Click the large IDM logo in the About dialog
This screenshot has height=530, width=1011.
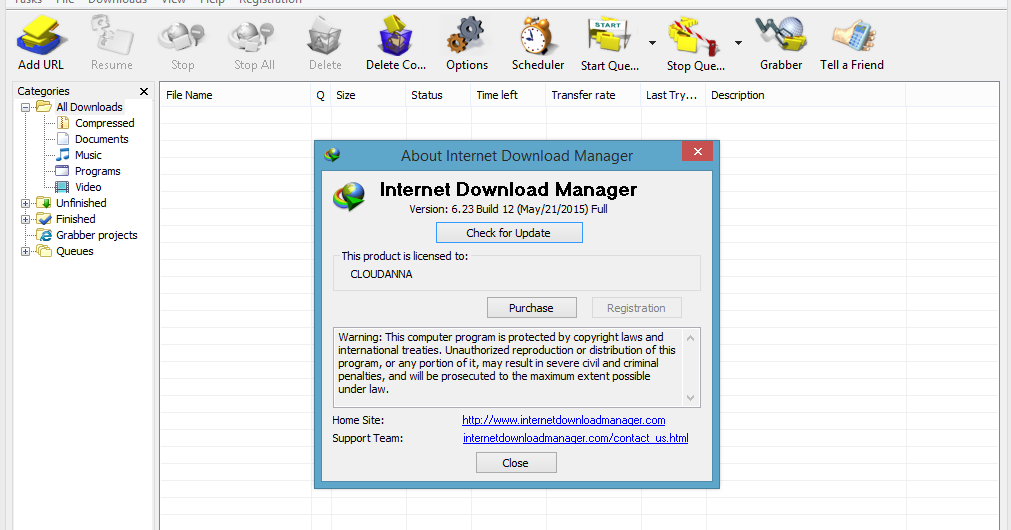pos(349,197)
